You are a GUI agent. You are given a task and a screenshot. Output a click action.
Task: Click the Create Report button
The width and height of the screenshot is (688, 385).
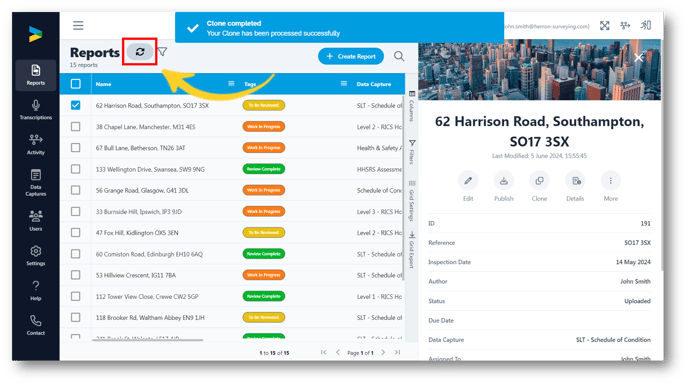(x=351, y=56)
